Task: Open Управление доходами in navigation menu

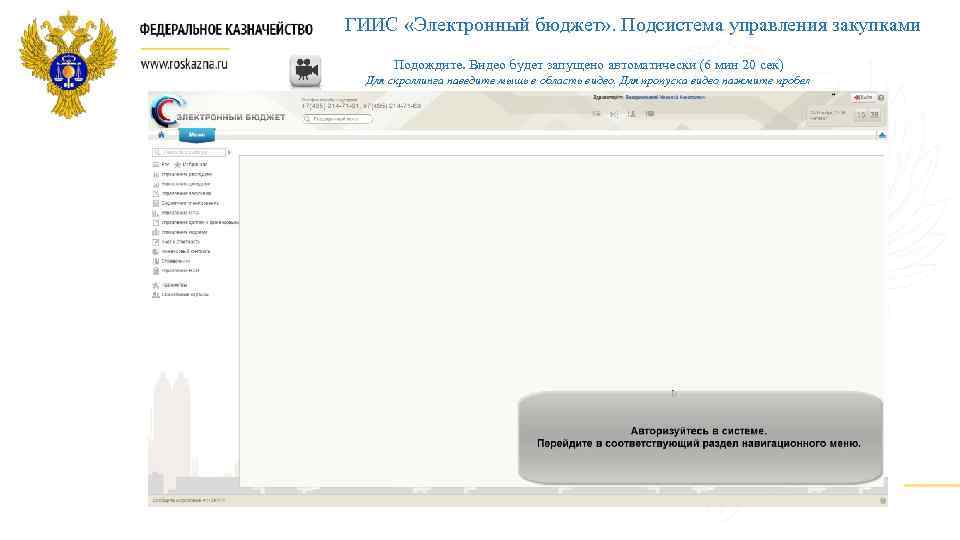Action: pyautogui.click(x=181, y=184)
